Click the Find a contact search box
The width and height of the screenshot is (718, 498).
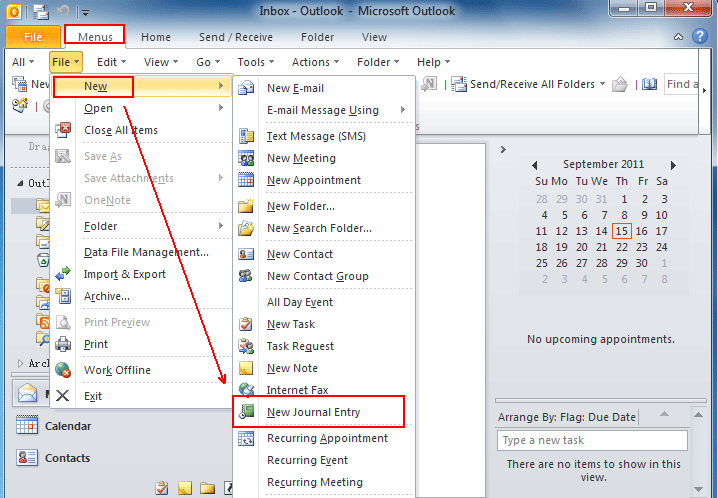click(681, 84)
